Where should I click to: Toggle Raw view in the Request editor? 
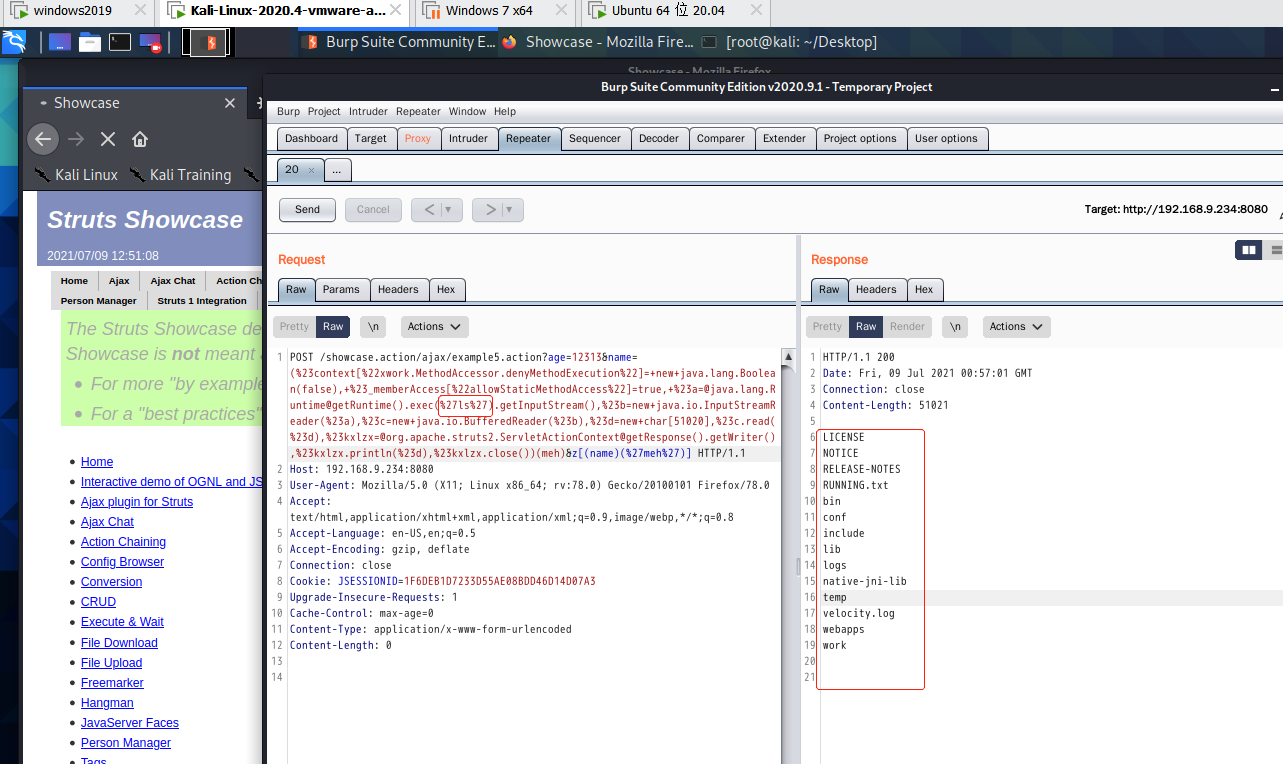pyautogui.click(x=333, y=326)
